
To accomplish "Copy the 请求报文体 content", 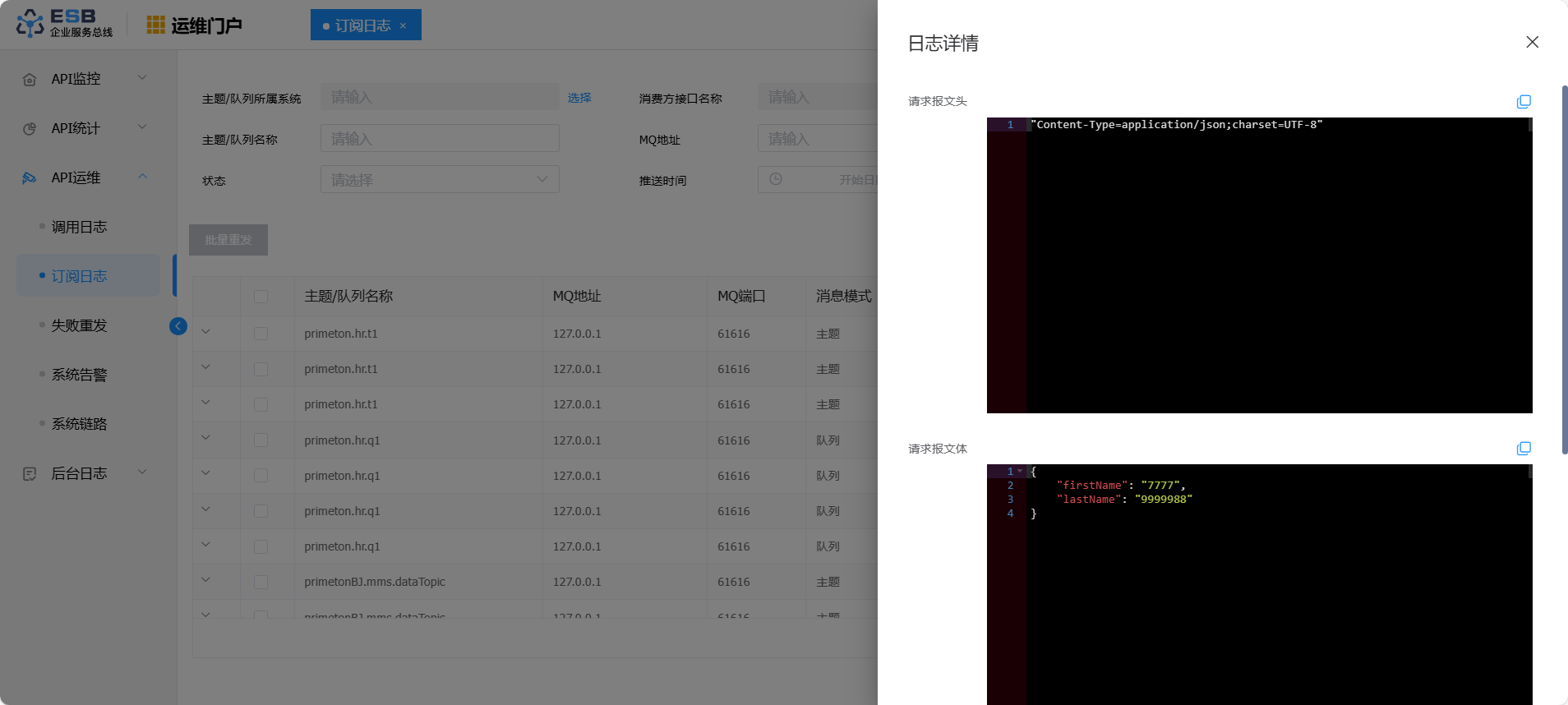I will point(1524,449).
